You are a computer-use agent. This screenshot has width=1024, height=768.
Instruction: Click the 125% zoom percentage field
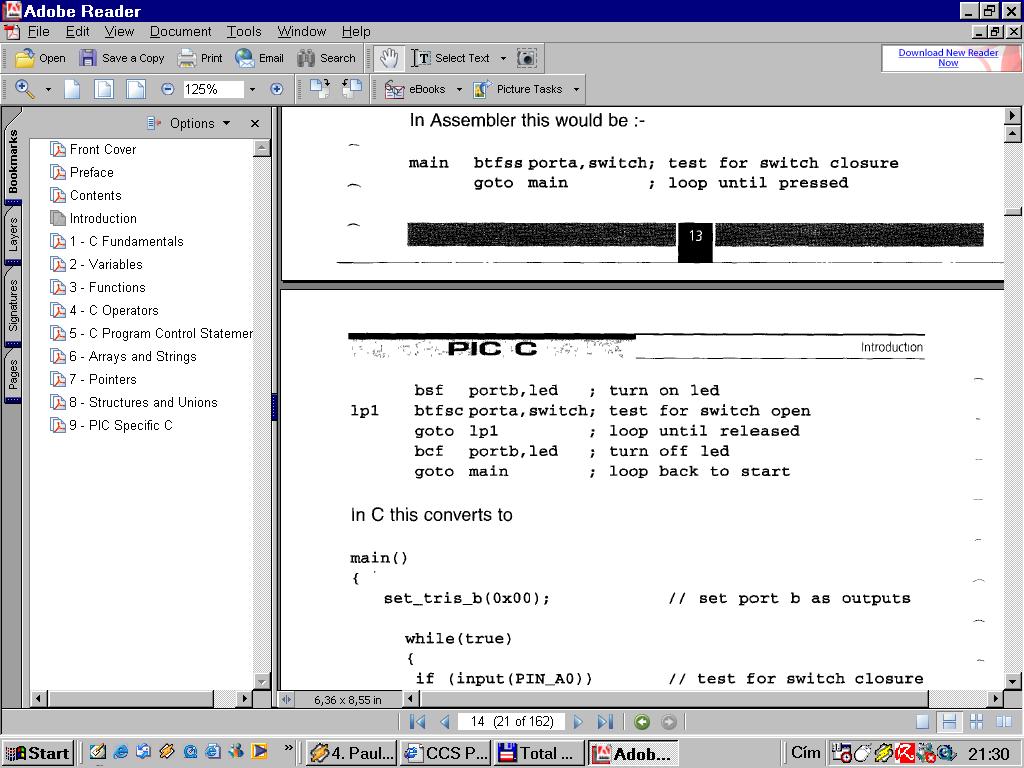coord(213,89)
